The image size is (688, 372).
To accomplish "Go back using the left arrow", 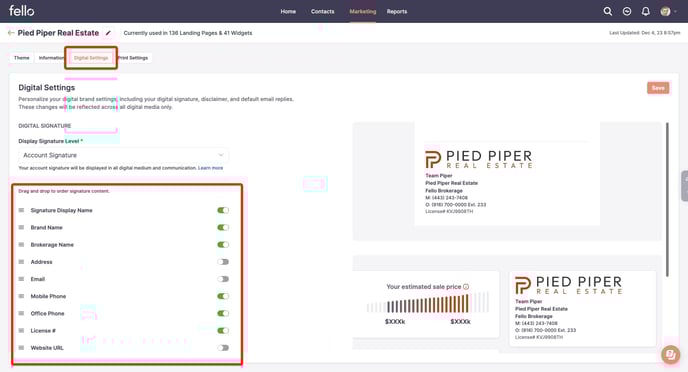I will coord(11,33).
